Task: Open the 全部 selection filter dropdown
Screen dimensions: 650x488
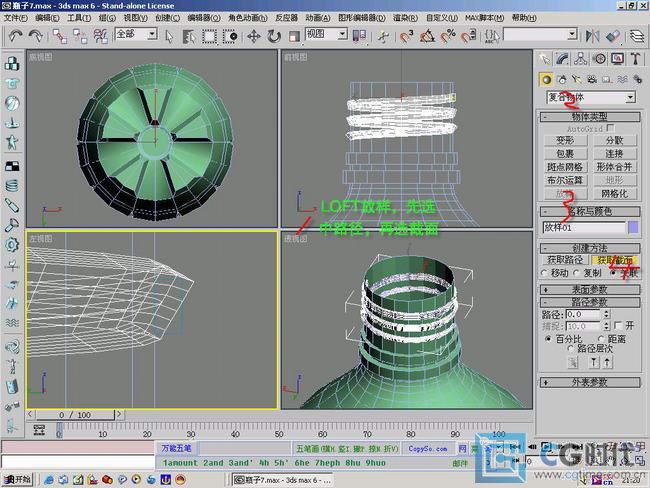Action: coord(136,34)
